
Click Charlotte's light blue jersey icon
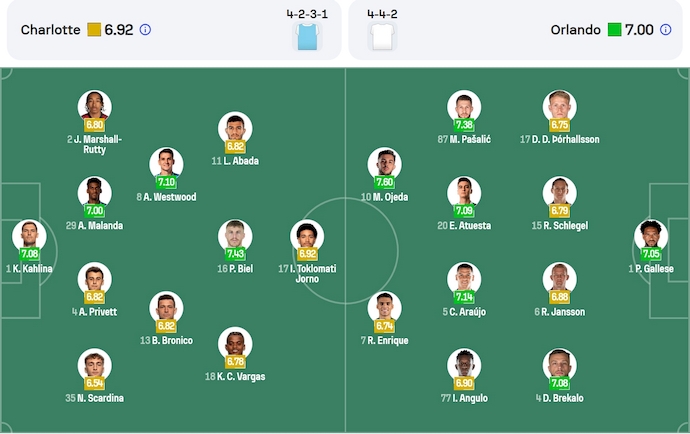(305, 37)
